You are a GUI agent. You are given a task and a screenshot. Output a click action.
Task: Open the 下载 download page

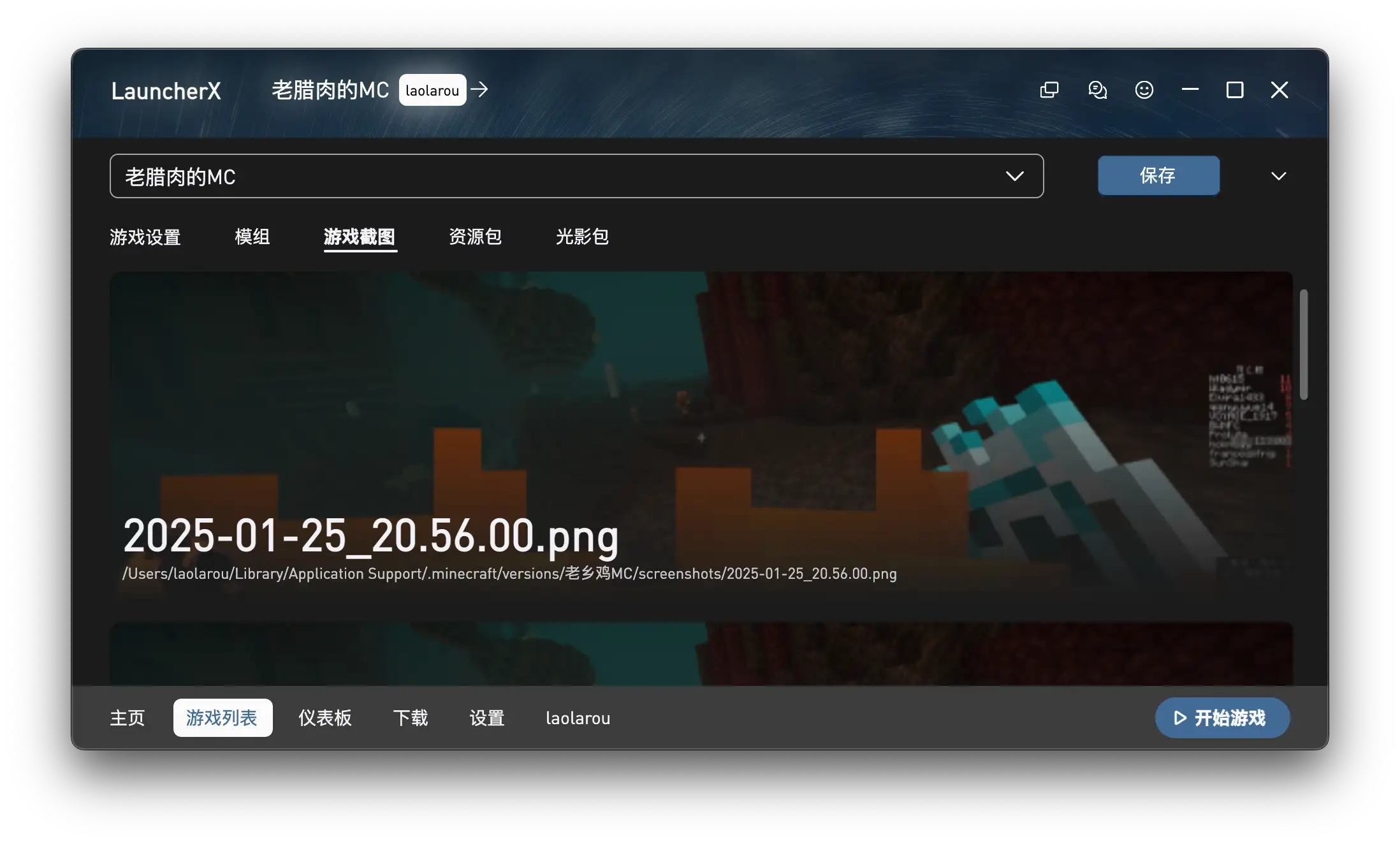click(411, 718)
